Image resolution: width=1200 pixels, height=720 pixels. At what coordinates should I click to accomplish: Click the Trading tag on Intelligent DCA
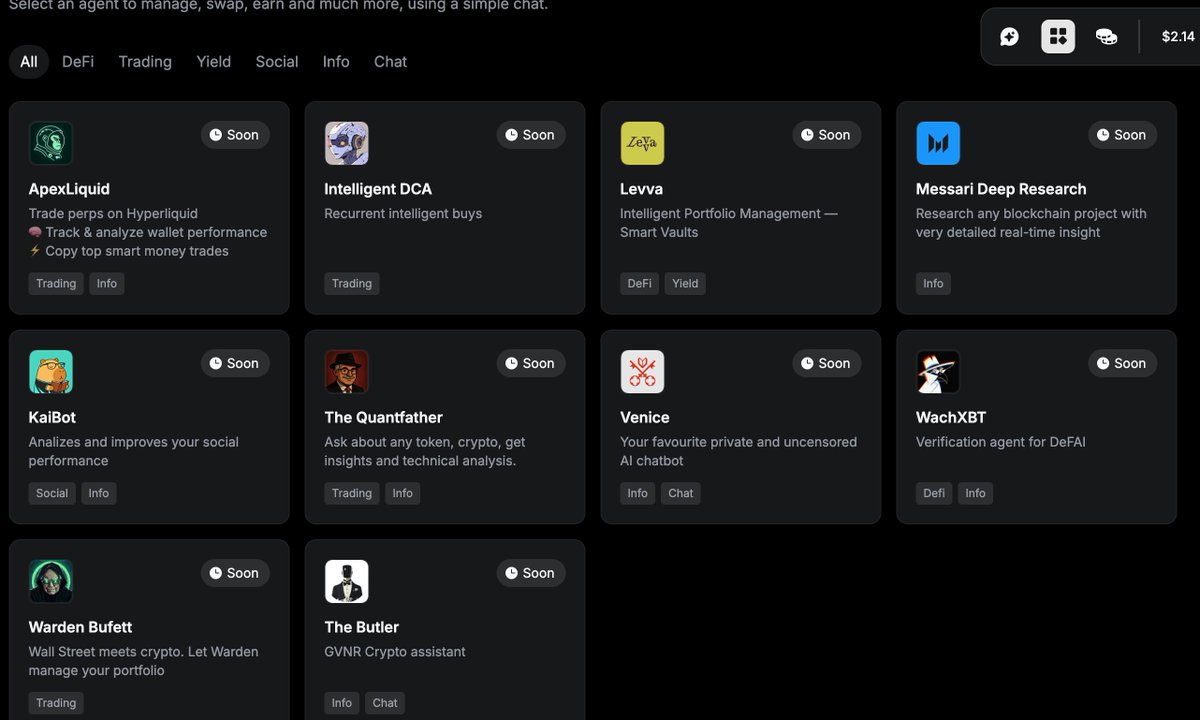(352, 284)
